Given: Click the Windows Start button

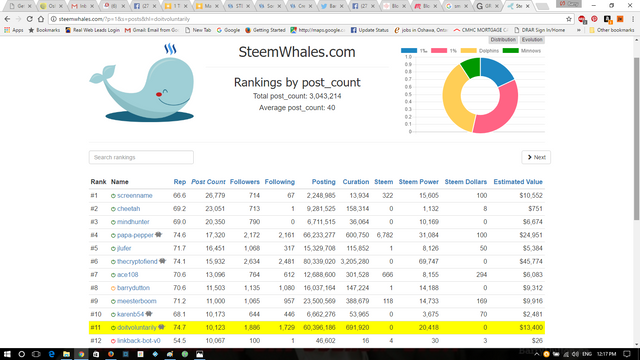Looking at the screenshot, I should coord(7,354).
